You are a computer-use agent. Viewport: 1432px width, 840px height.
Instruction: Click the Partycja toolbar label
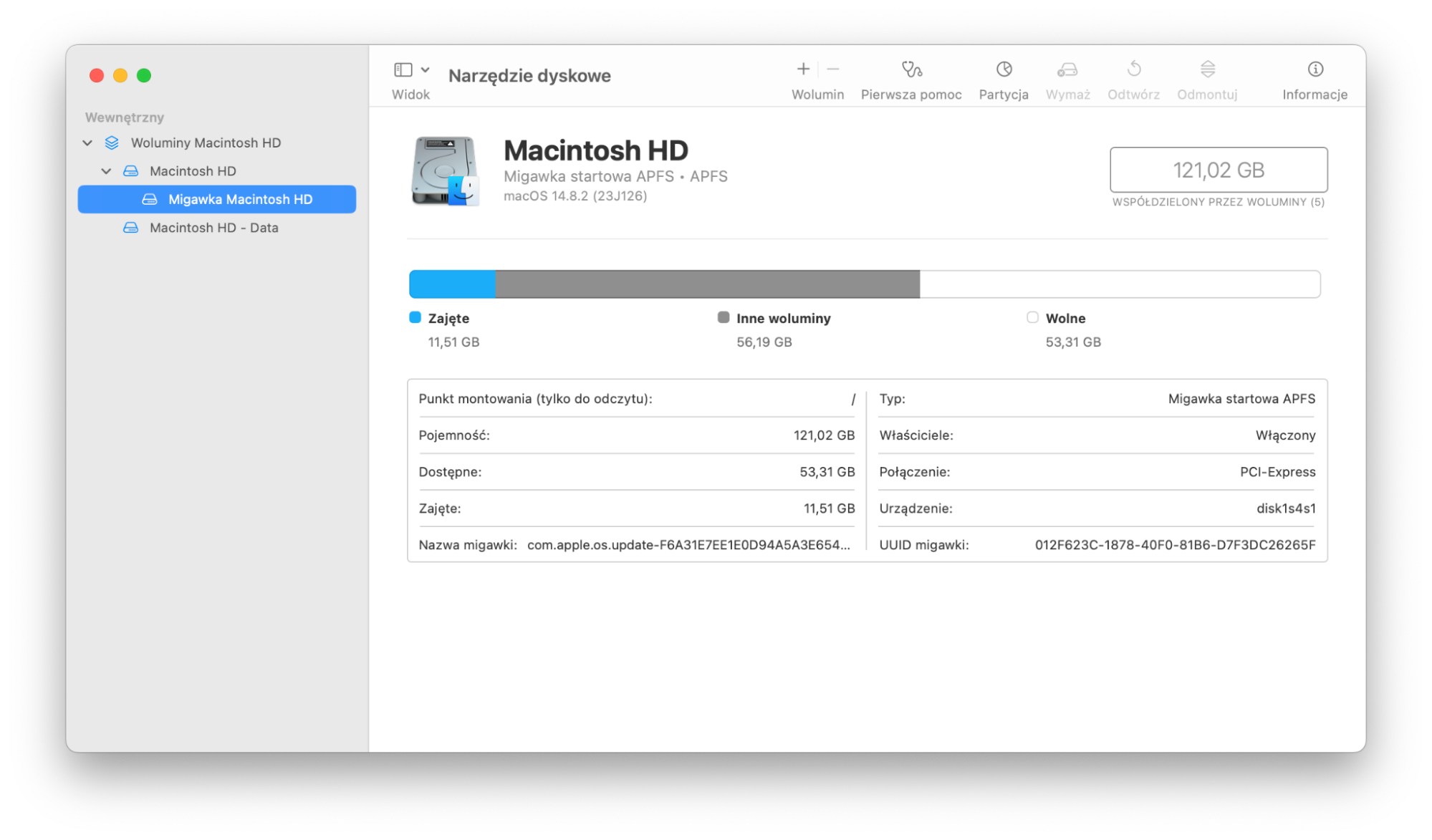point(1004,95)
